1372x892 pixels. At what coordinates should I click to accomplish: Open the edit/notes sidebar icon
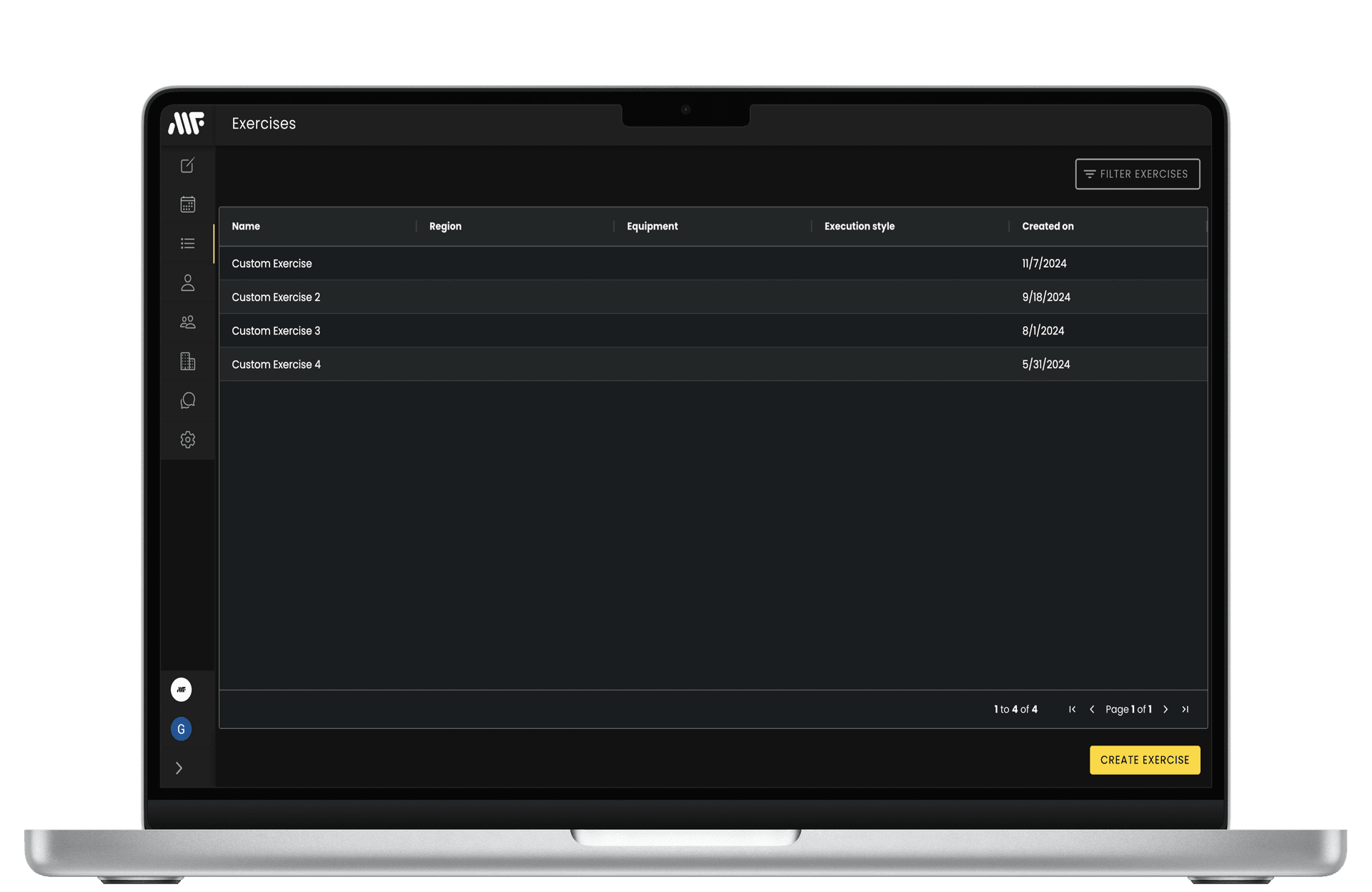pyautogui.click(x=187, y=166)
